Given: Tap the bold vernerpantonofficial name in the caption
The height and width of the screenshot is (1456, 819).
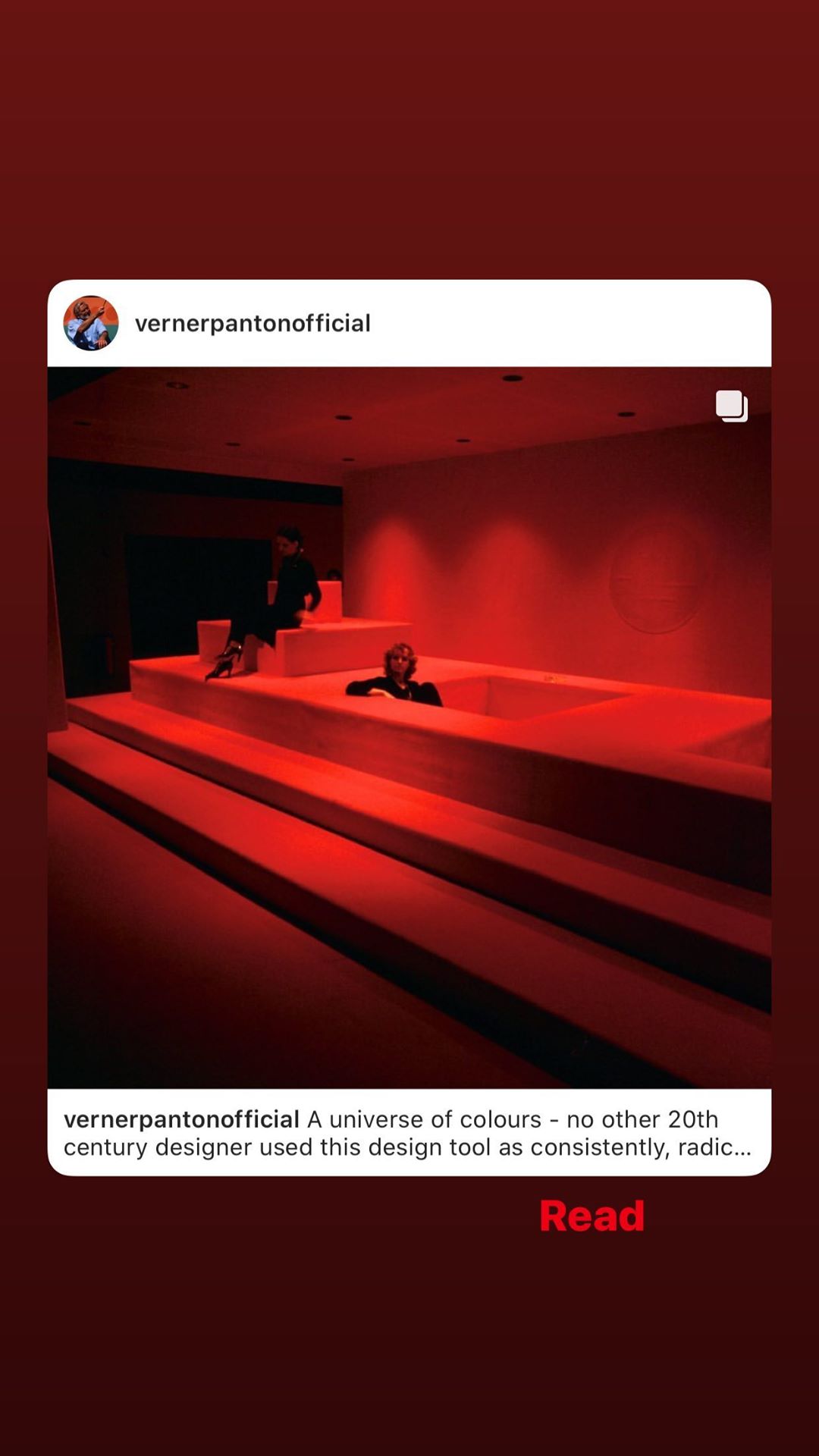Looking at the screenshot, I should (x=181, y=1119).
